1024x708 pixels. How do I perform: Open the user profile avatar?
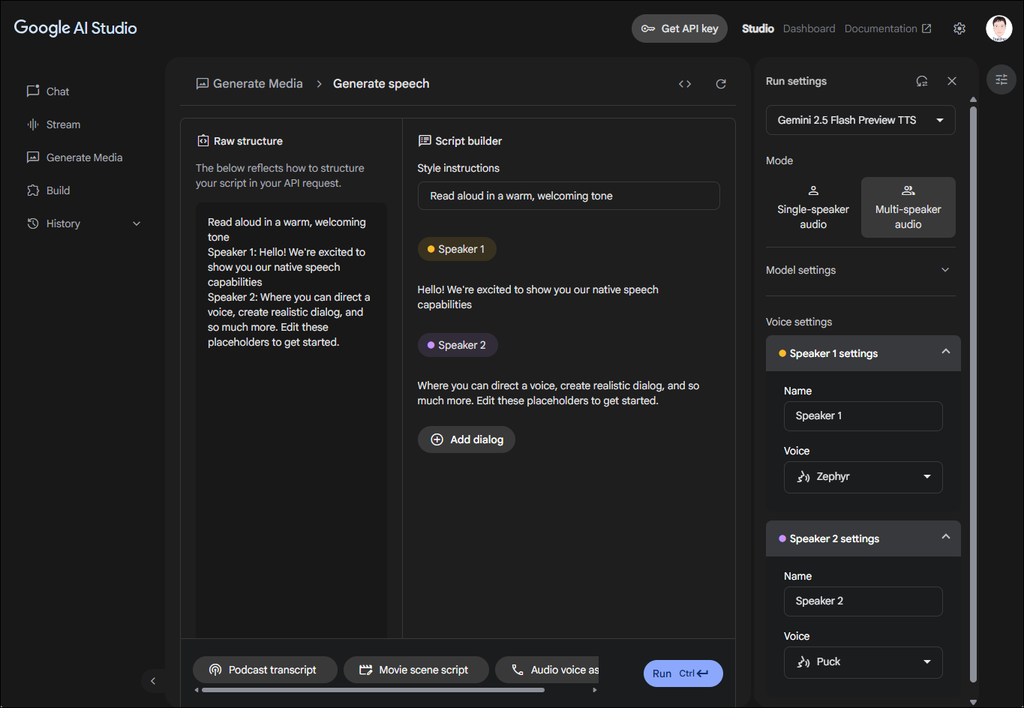click(999, 29)
